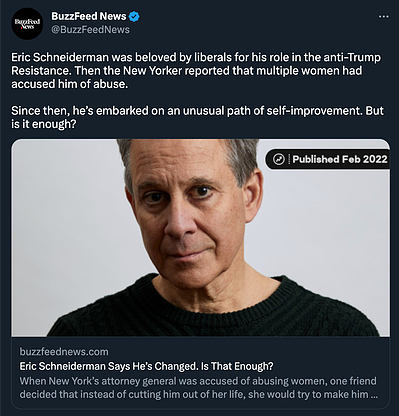The image size is (399, 416).
Task: Click the BuzzFeed News profile avatar
Action: pos(27,24)
